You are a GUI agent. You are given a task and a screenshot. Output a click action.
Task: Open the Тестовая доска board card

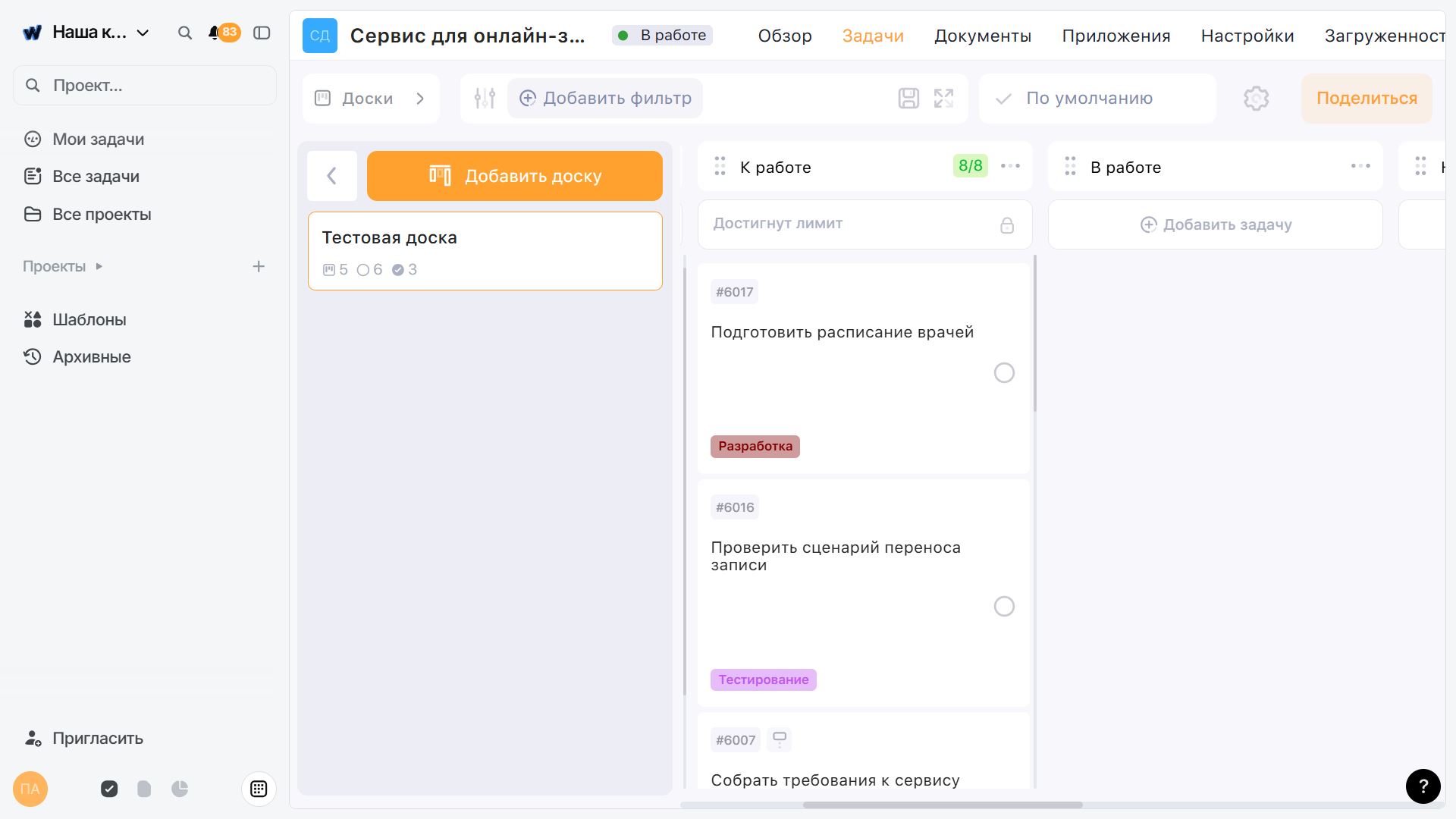(485, 251)
